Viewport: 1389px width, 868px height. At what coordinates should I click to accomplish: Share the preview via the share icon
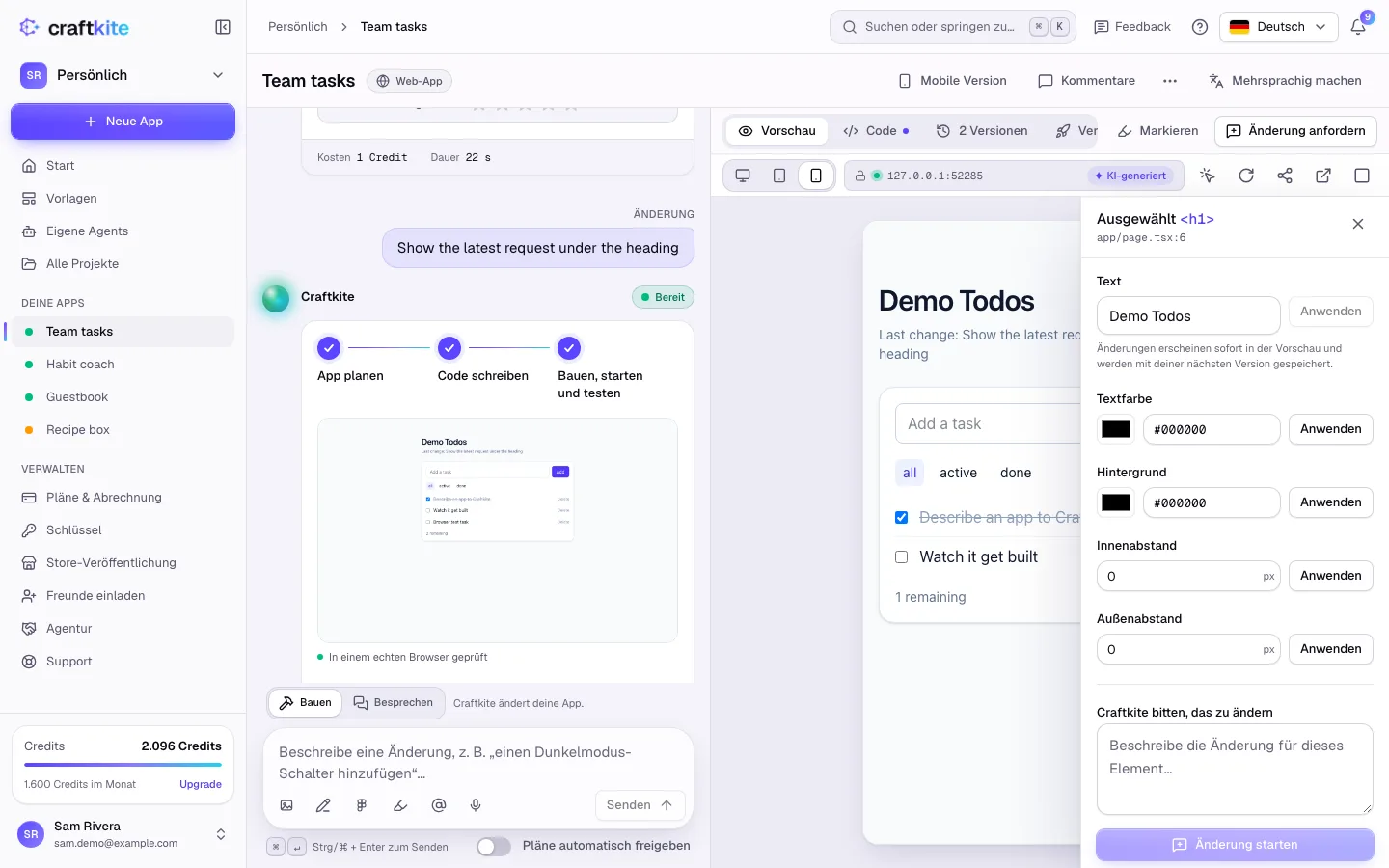1285,176
